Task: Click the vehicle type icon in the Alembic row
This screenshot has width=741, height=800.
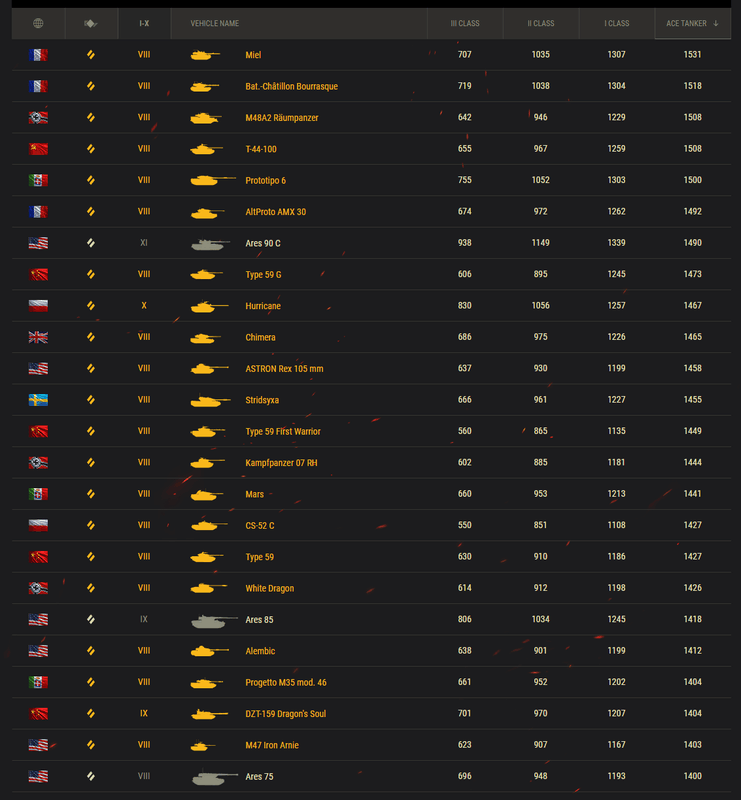Action: (91, 651)
